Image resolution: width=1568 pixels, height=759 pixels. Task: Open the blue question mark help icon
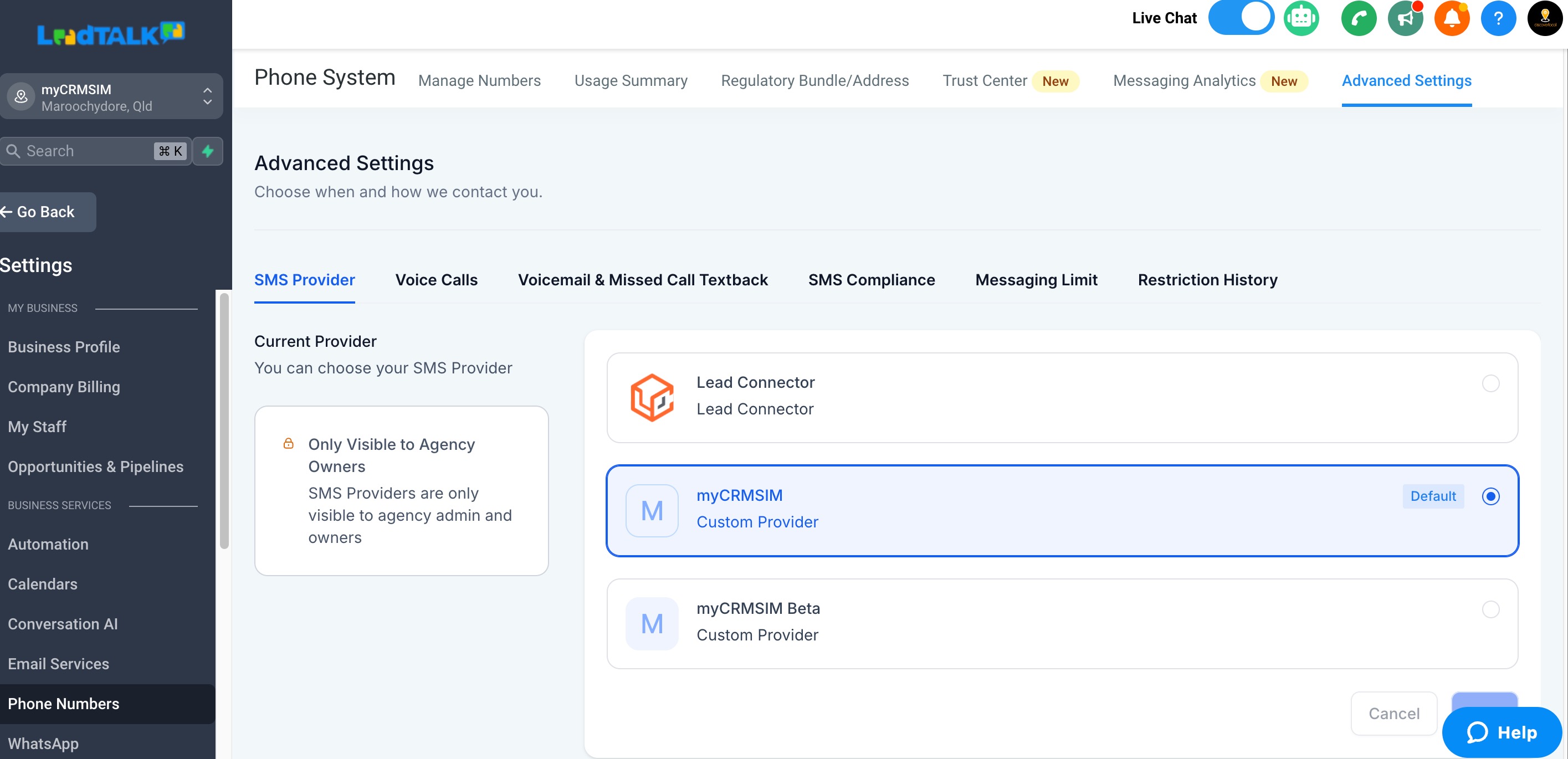(x=1498, y=18)
